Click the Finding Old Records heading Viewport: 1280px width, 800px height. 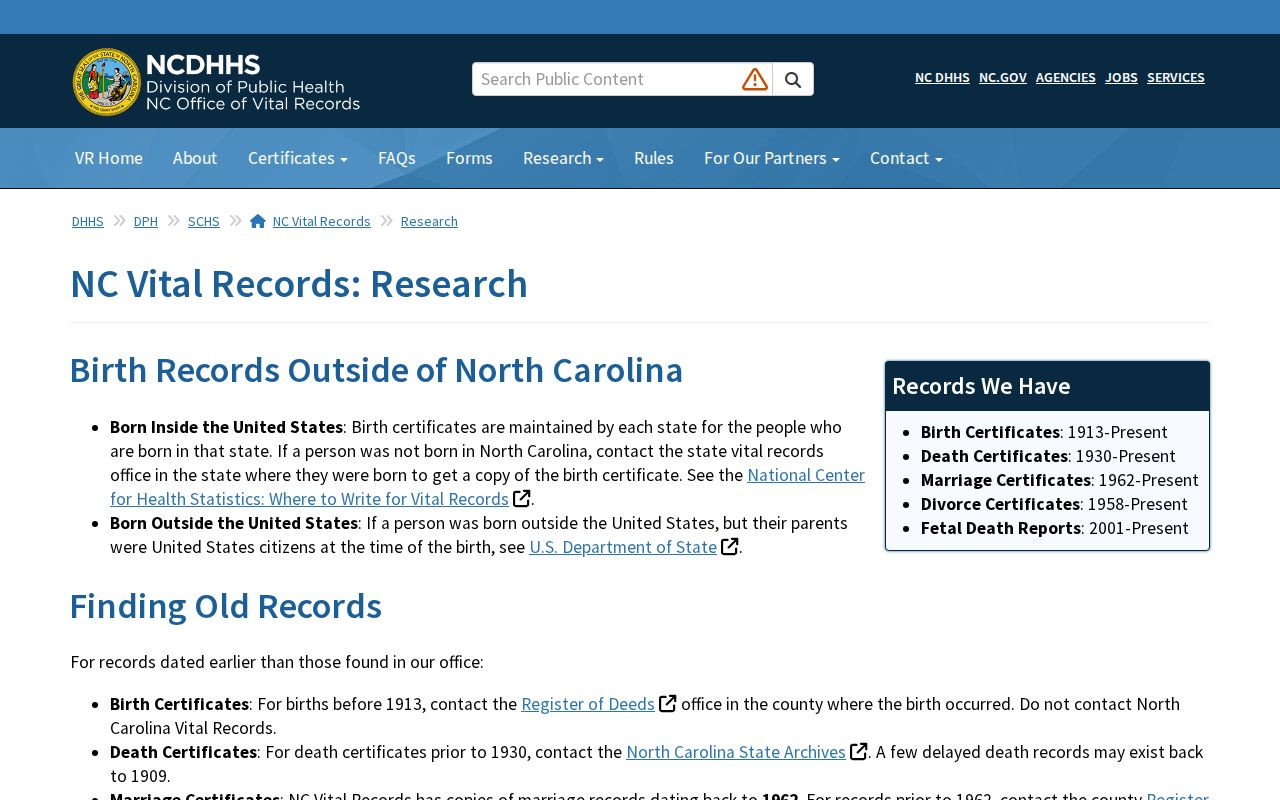coord(226,606)
